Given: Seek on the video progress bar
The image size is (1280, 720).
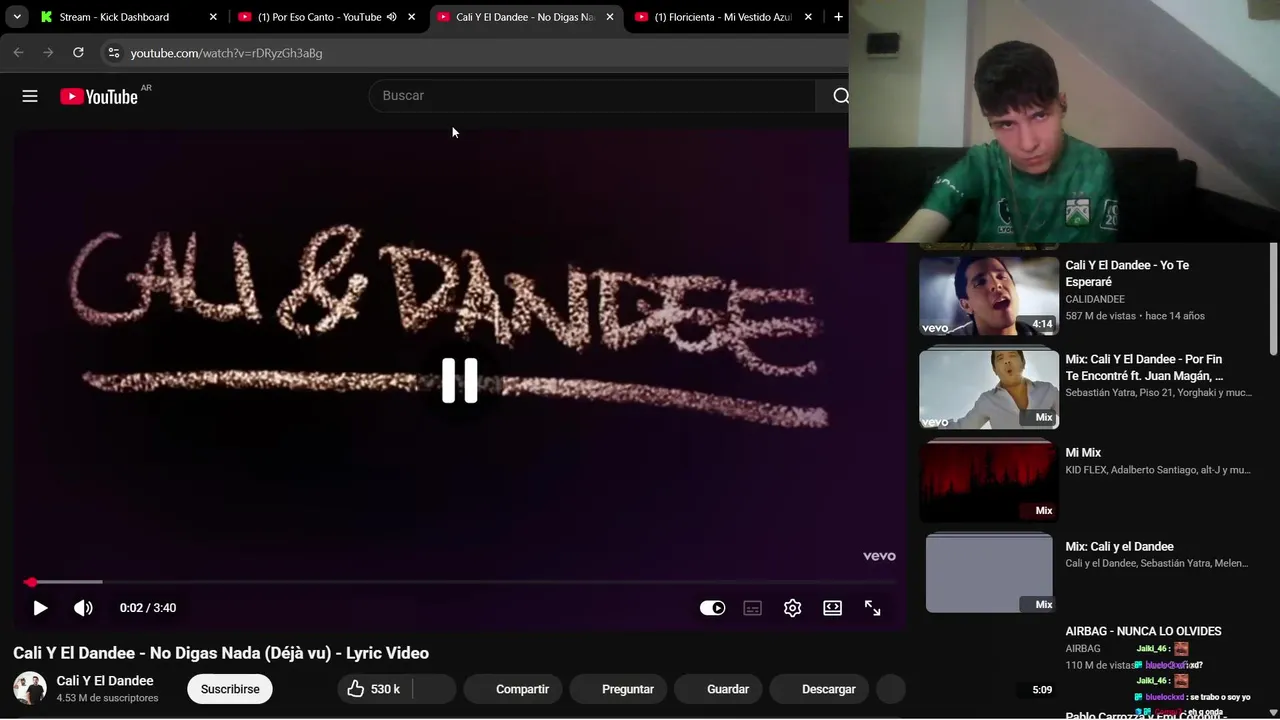Looking at the screenshot, I should point(460,581).
